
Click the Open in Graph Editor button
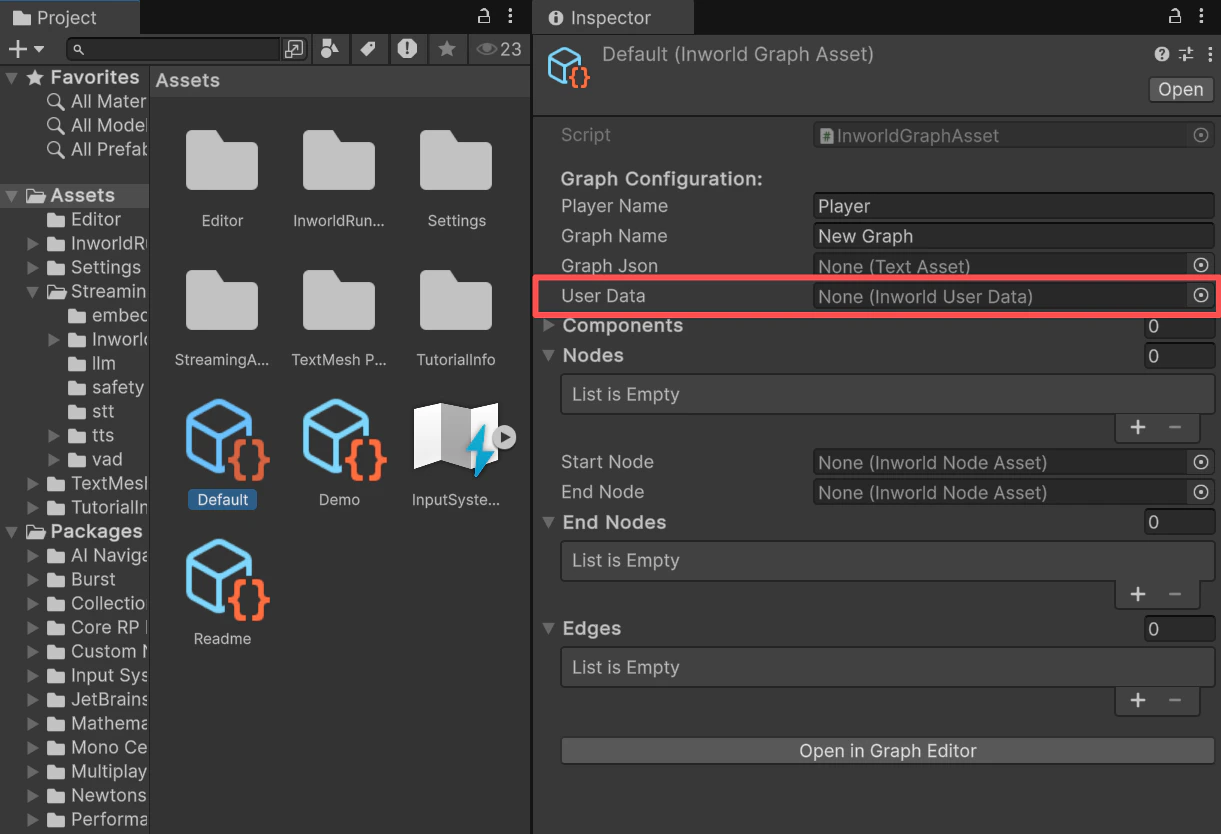(888, 751)
